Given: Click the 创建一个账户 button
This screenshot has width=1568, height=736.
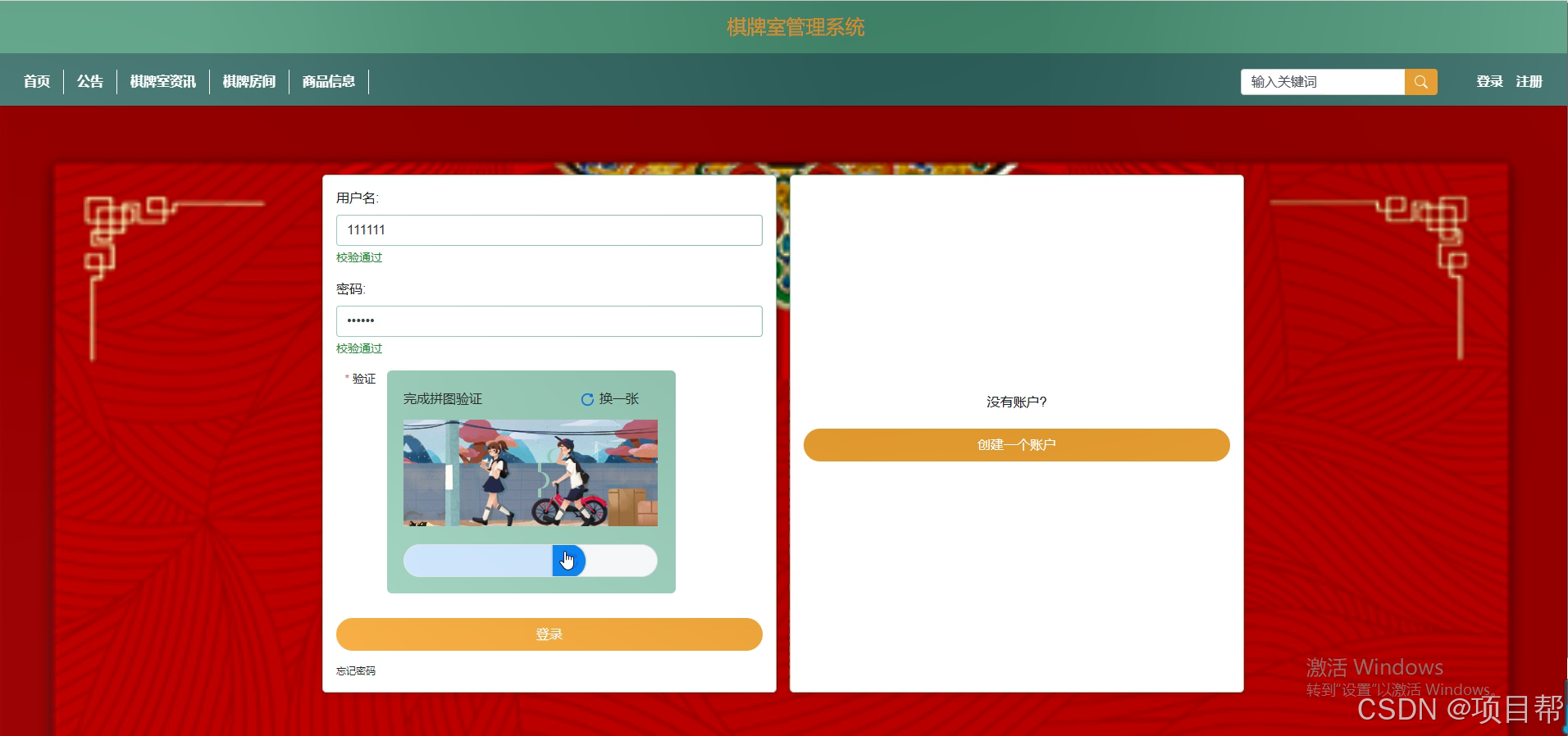Looking at the screenshot, I should tap(1017, 445).
